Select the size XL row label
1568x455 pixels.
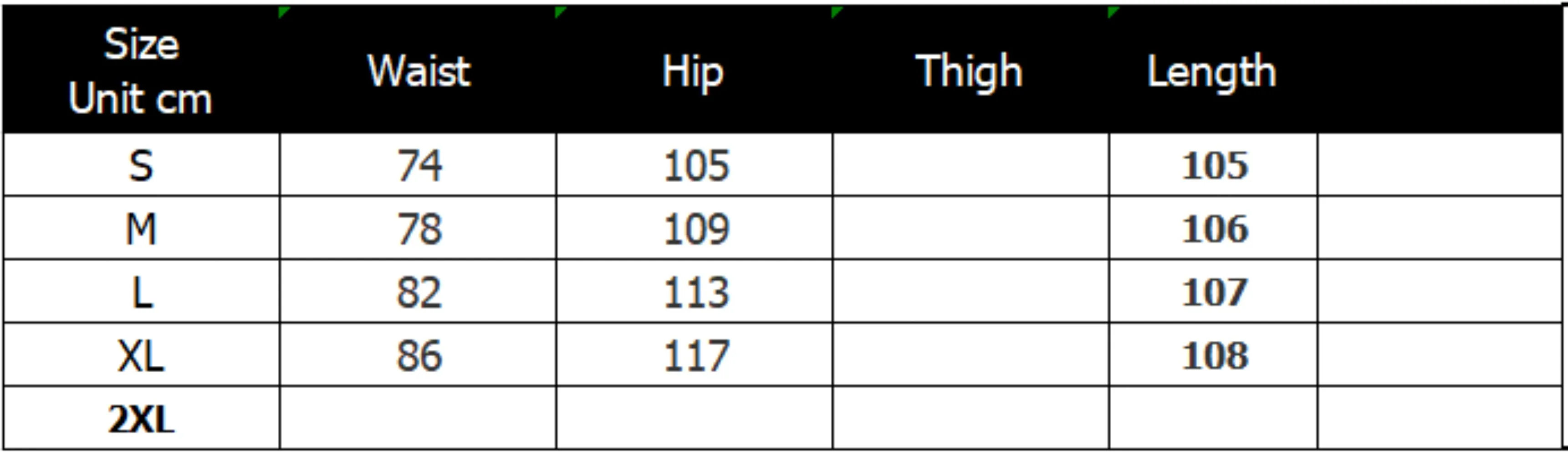141,355
